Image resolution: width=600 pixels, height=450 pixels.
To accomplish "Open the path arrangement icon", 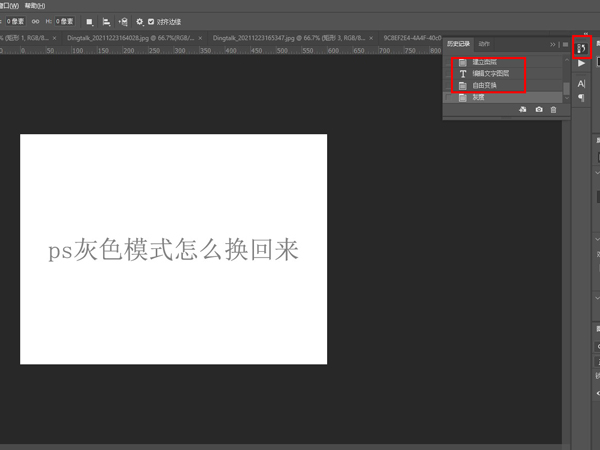I will 123,22.
